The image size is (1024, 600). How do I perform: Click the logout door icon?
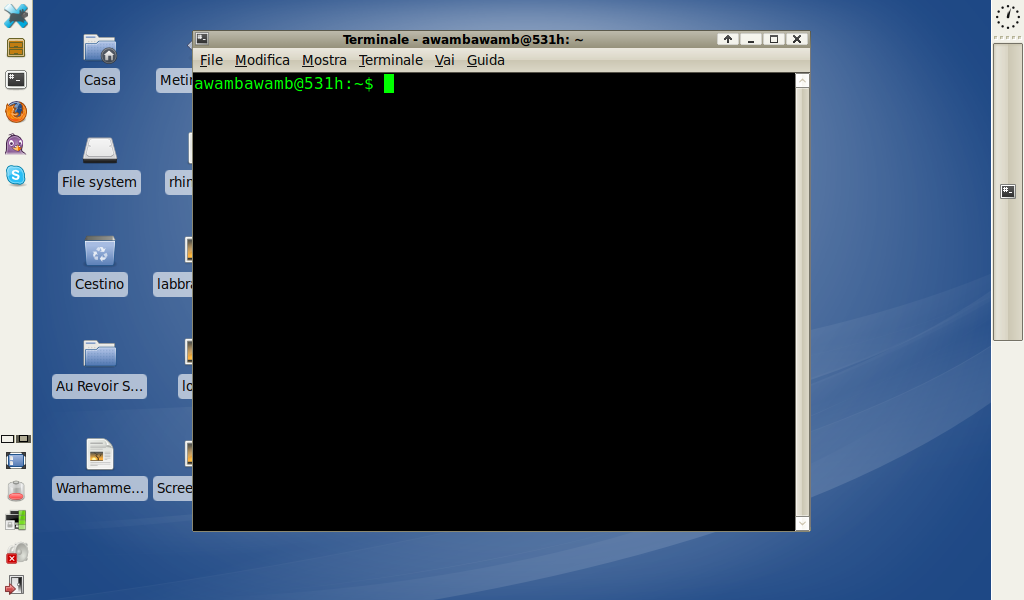tap(16, 584)
